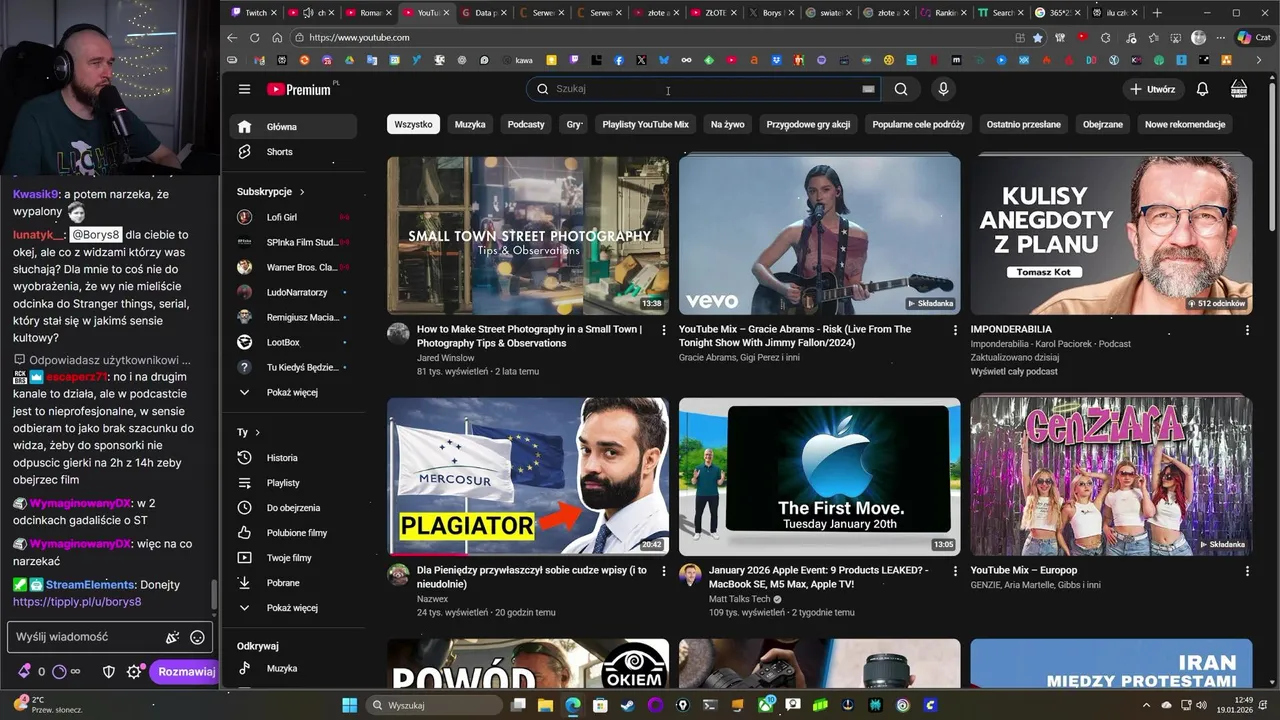Expand subscriptions with Pokaż więcej under LootBox
1280x720 pixels.
(x=294, y=393)
